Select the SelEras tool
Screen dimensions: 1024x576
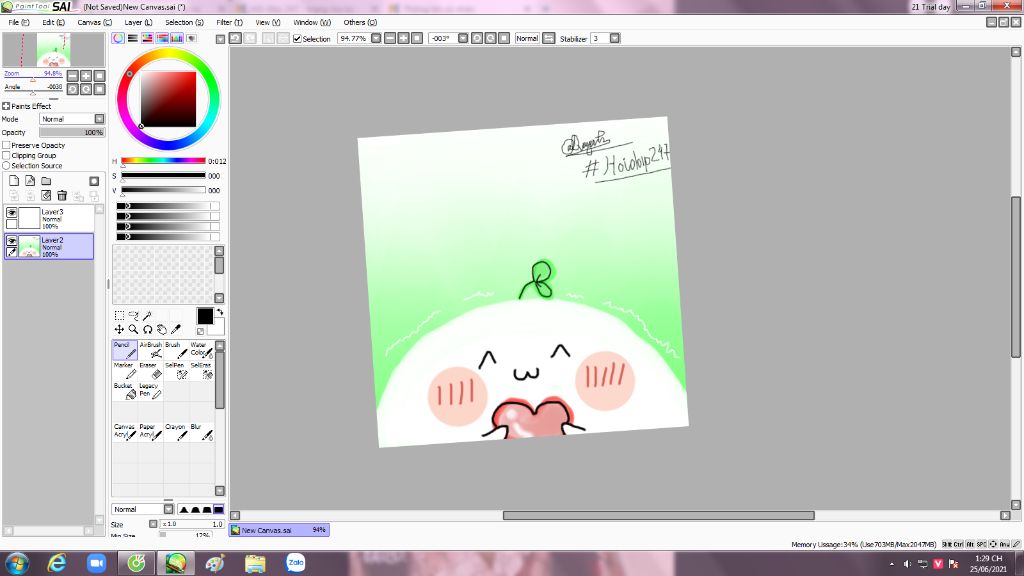click(201, 370)
